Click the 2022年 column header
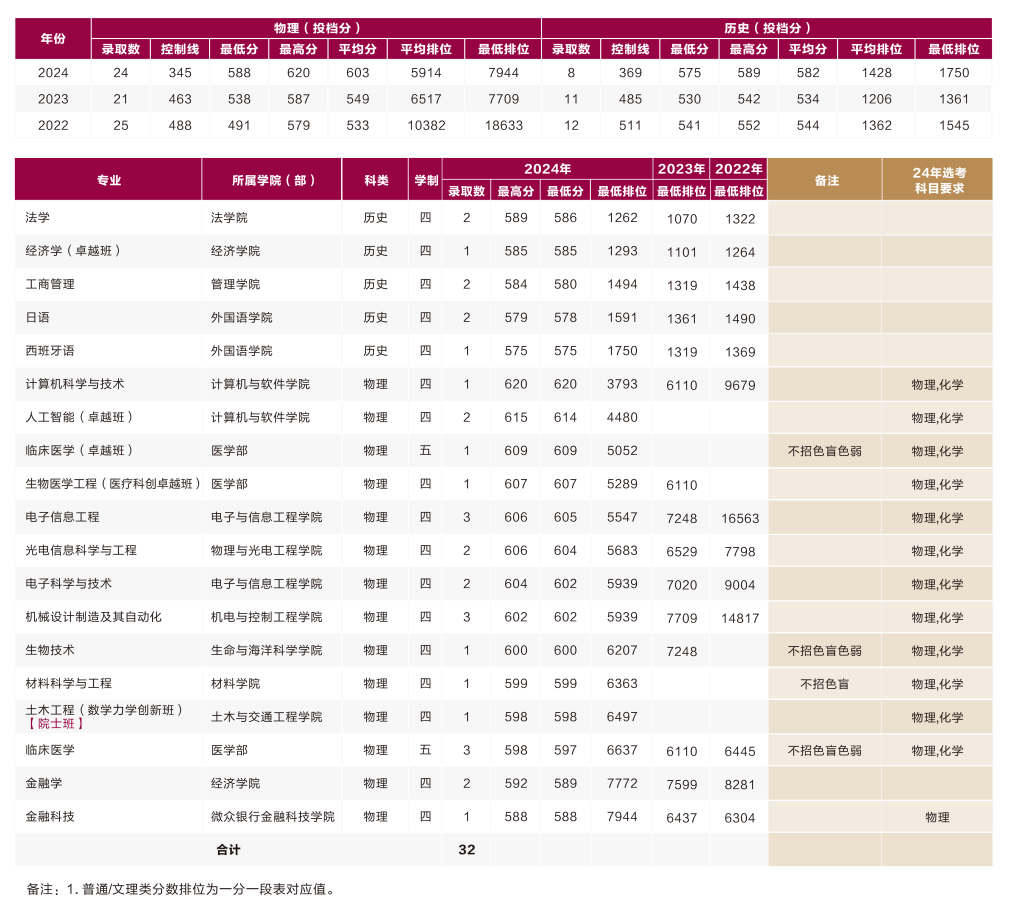Viewport: 1011px width, 918px height. coord(739,169)
